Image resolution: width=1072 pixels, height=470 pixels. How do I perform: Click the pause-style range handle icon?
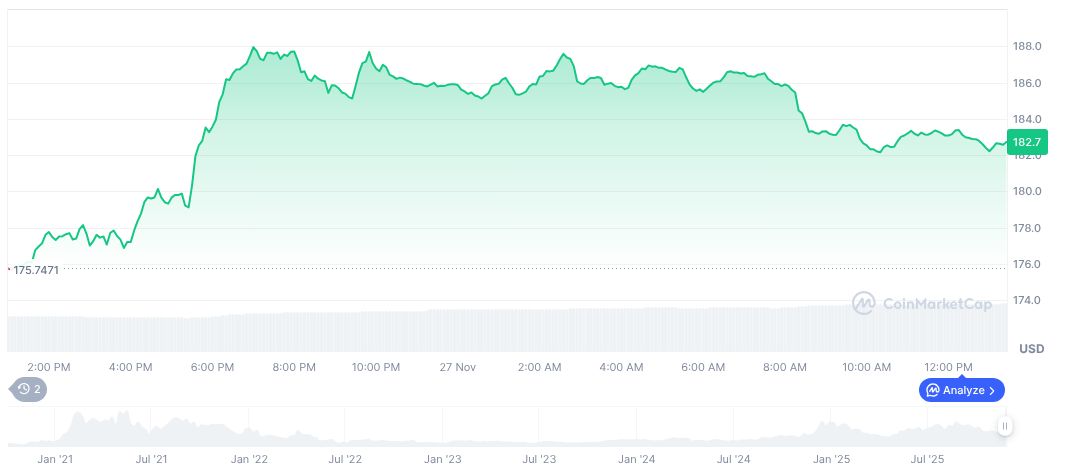coord(1005,427)
